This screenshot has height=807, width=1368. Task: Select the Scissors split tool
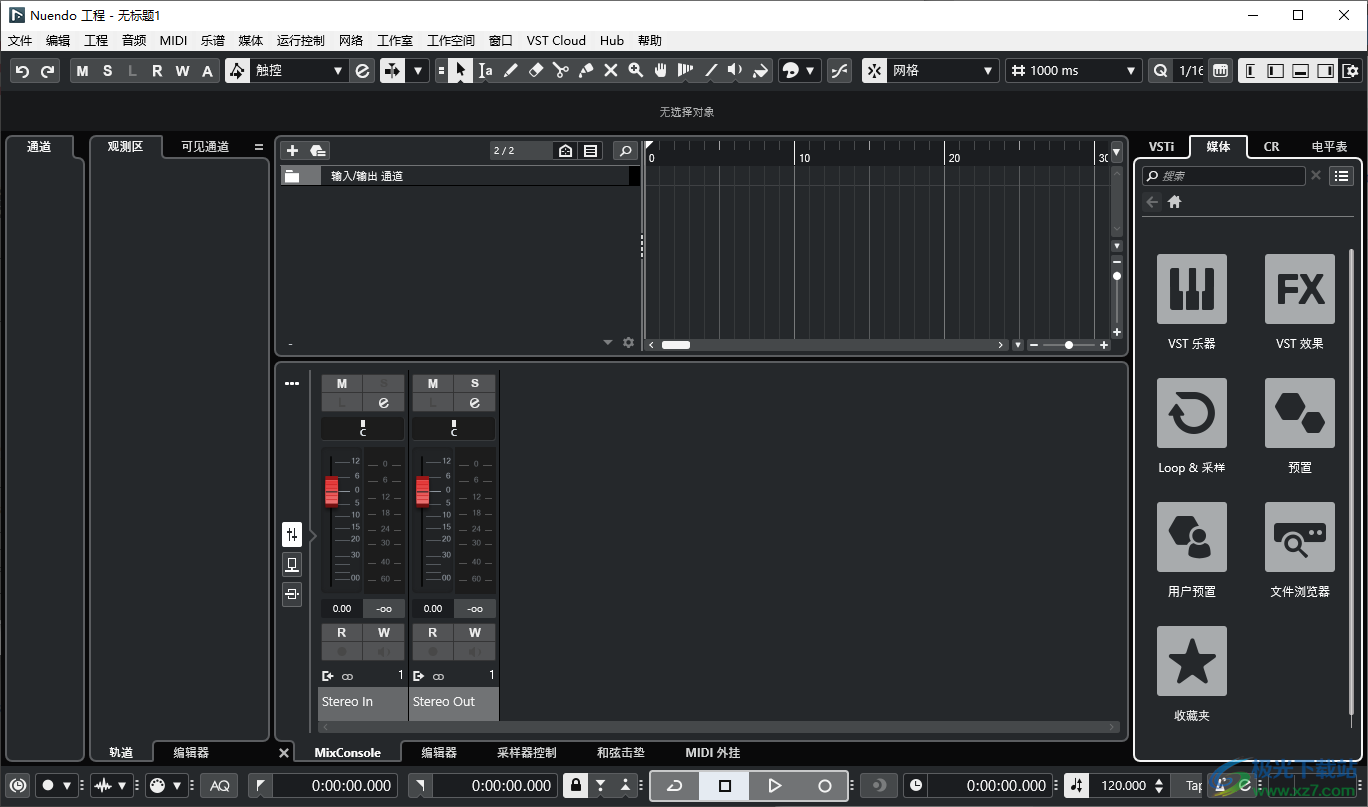tap(560, 71)
